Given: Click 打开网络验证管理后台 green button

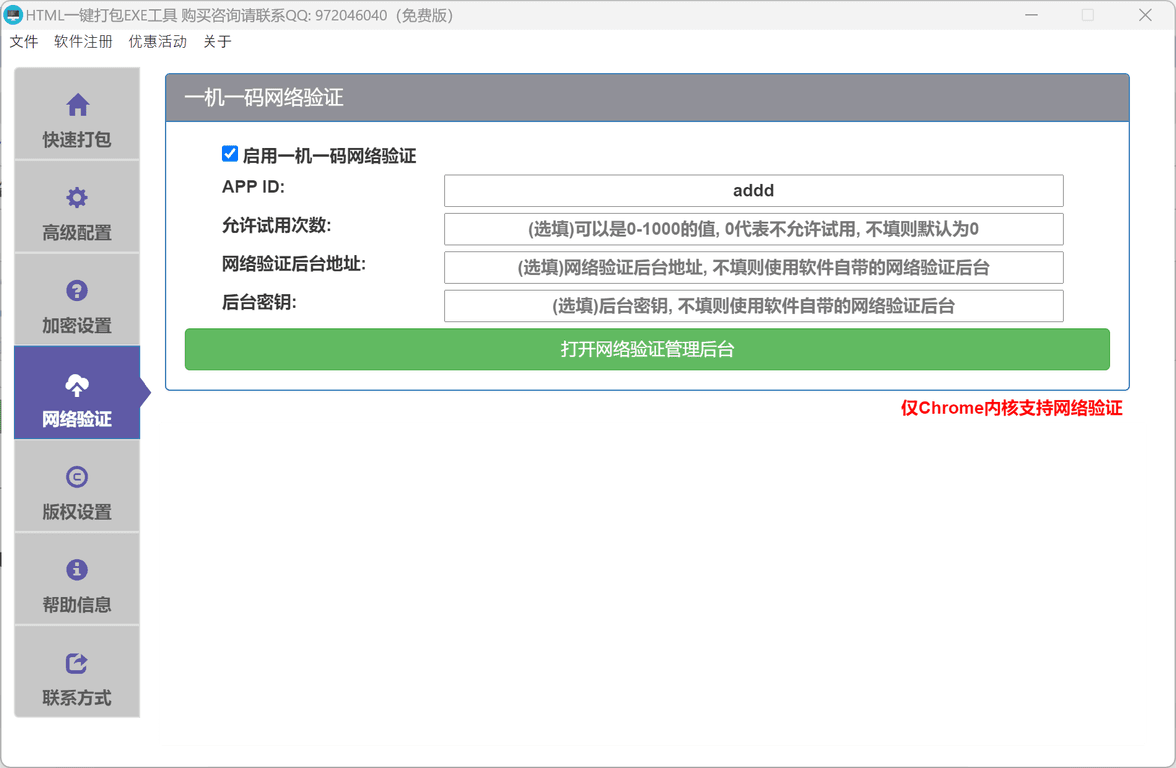Looking at the screenshot, I should (x=647, y=349).
